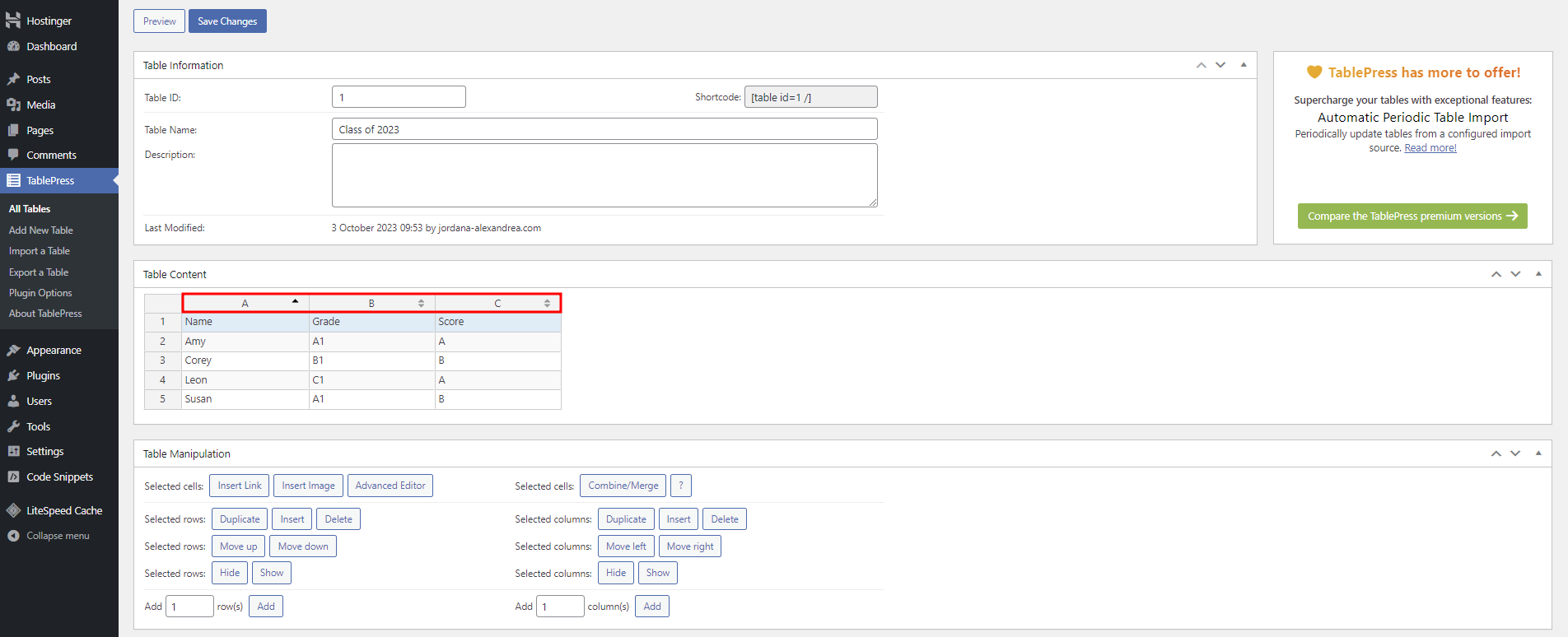Focus the Table Name input field
This screenshot has height=637, width=1568.
point(604,129)
